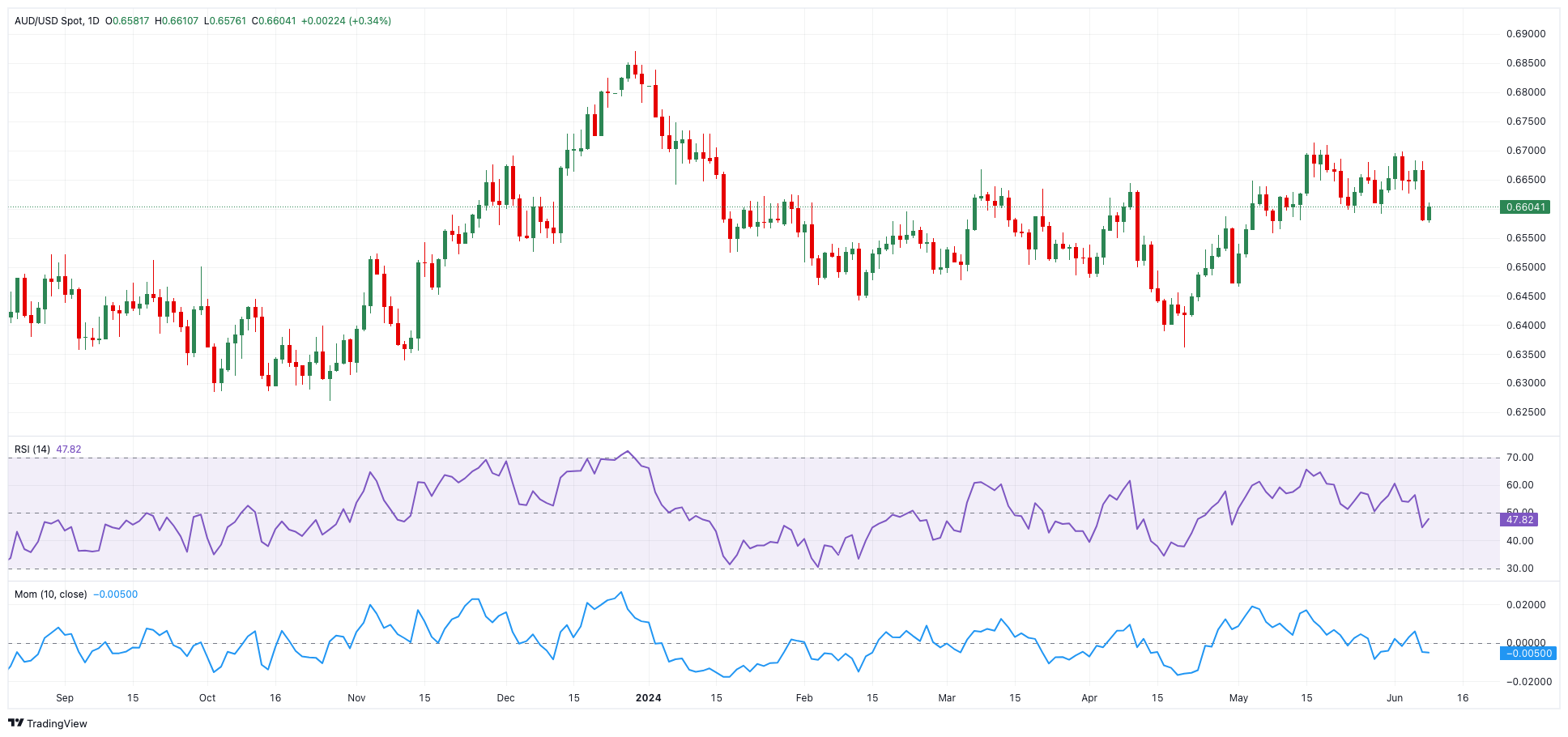Click the 2024 date axis label

coord(648,698)
